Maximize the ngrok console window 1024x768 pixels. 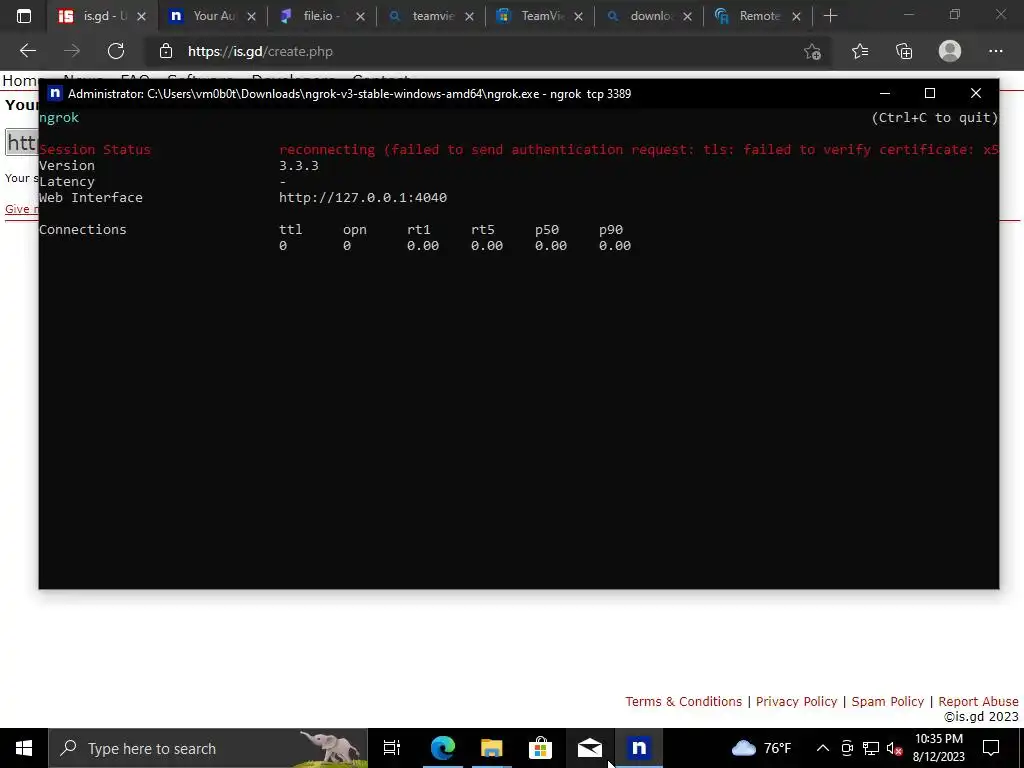930,93
